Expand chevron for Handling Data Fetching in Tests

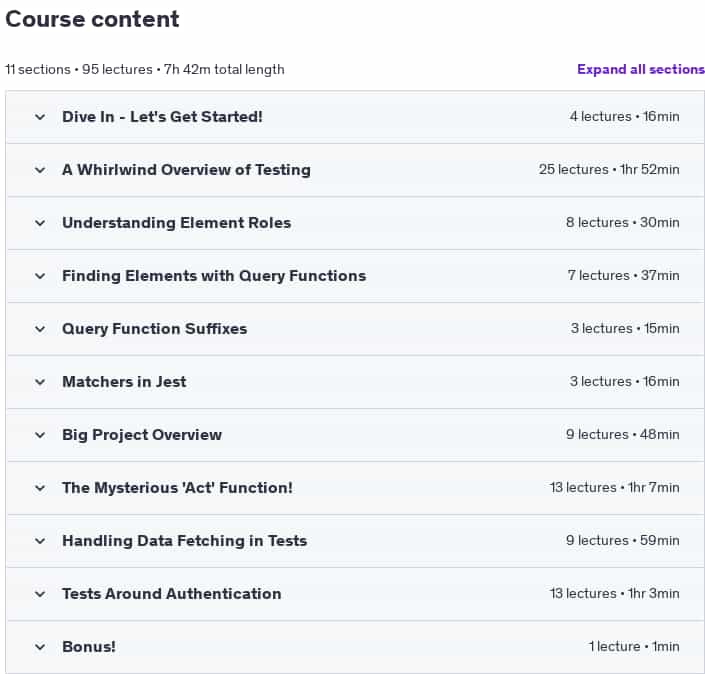tap(40, 541)
